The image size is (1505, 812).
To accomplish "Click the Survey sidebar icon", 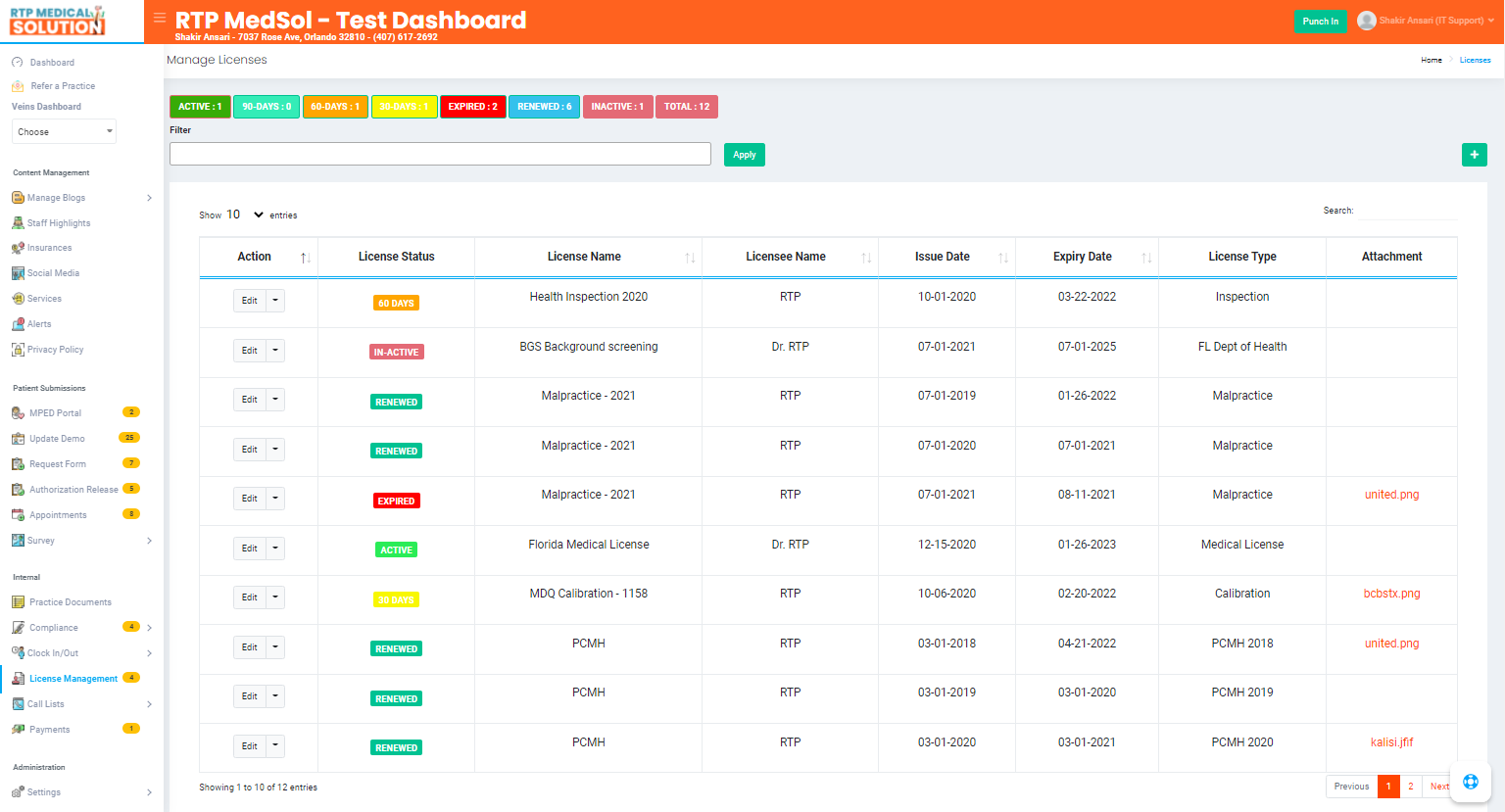I will (x=18, y=541).
